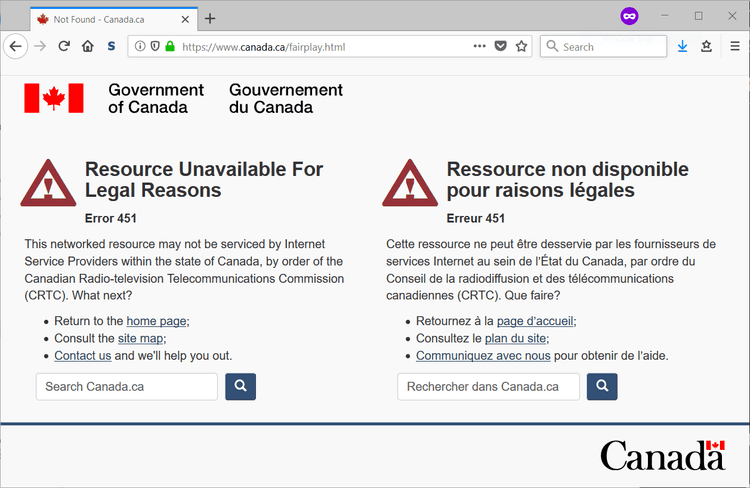Bookmark this page with the star
This screenshot has width=750, height=488.
521,46
